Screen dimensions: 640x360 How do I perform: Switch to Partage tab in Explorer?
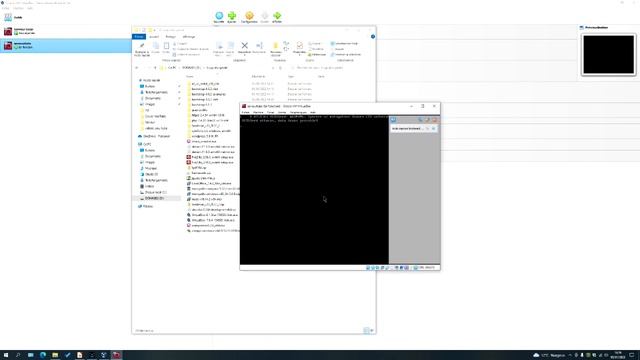[170, 37]
